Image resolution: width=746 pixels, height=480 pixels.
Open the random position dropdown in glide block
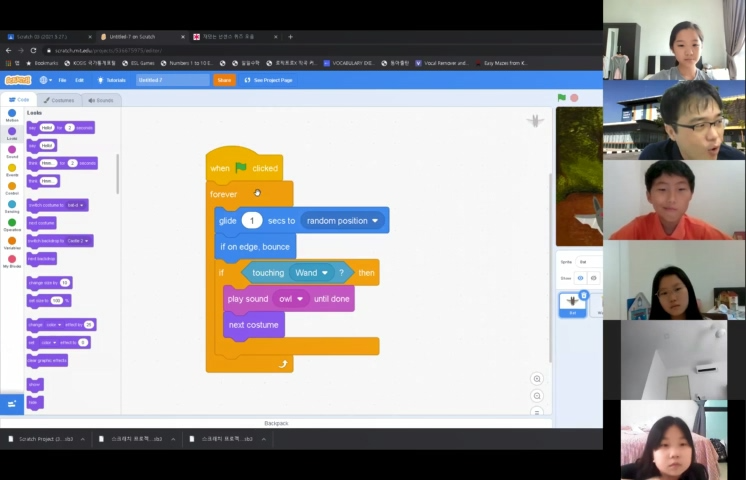click(342, 221)
